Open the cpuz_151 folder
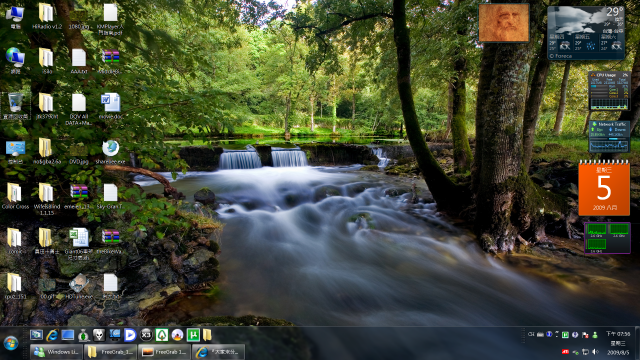Image resolution: width=640 pixels, height=360 pixels. 15,286
